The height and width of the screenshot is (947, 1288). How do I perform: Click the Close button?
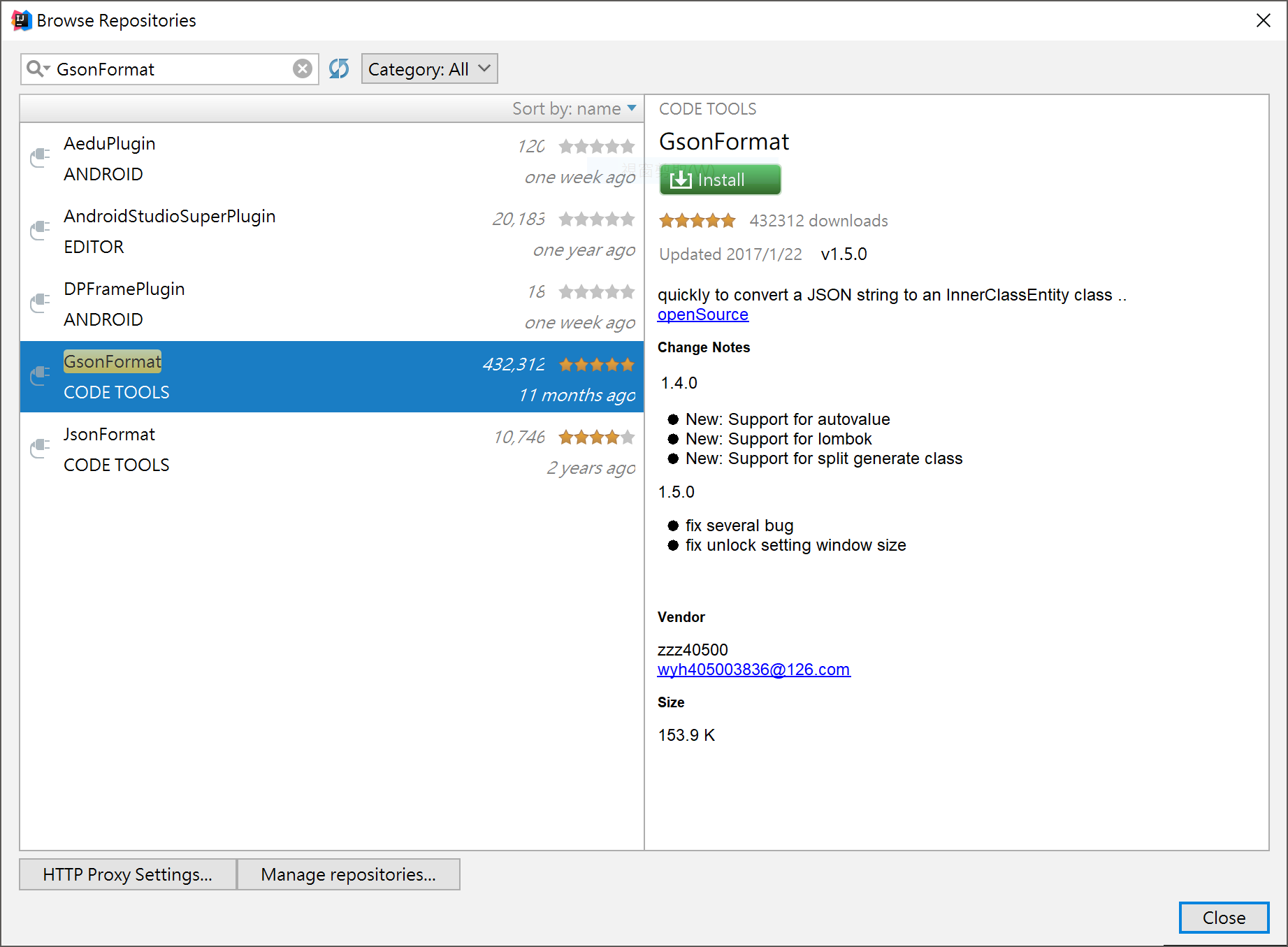[1224, 918]
